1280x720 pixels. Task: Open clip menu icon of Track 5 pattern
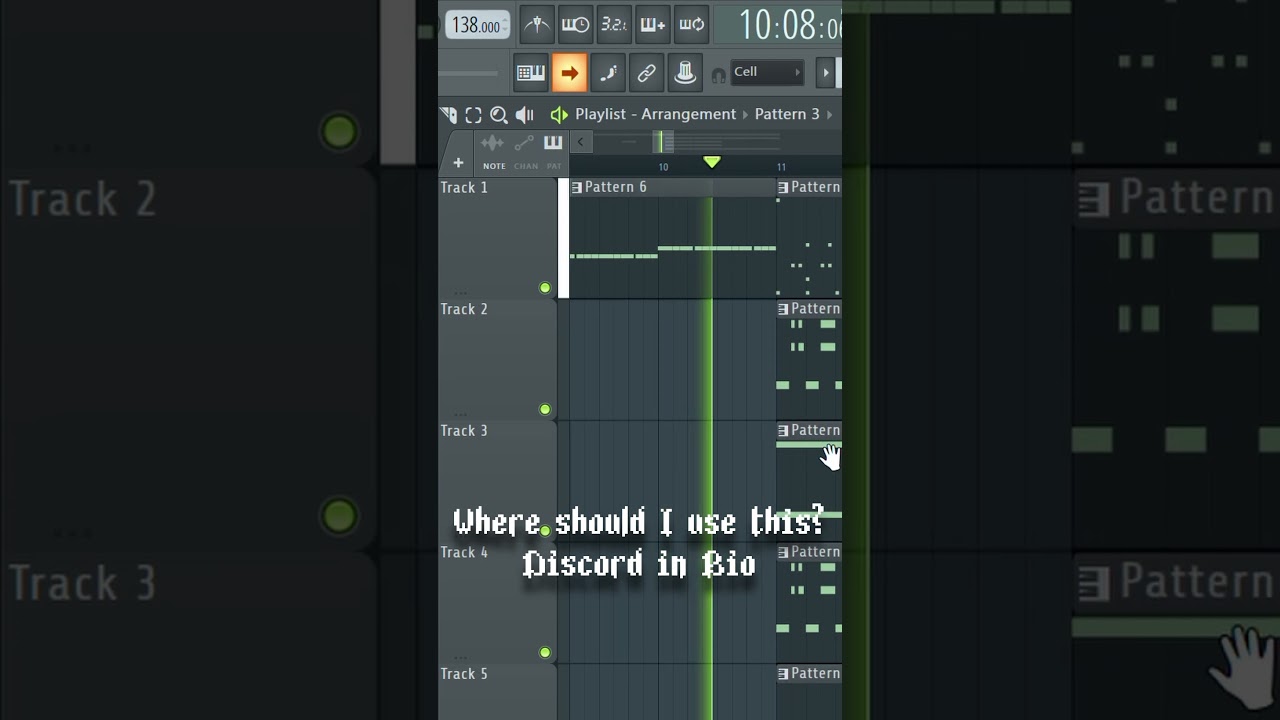pyautogui.click(x=783, y=674)
